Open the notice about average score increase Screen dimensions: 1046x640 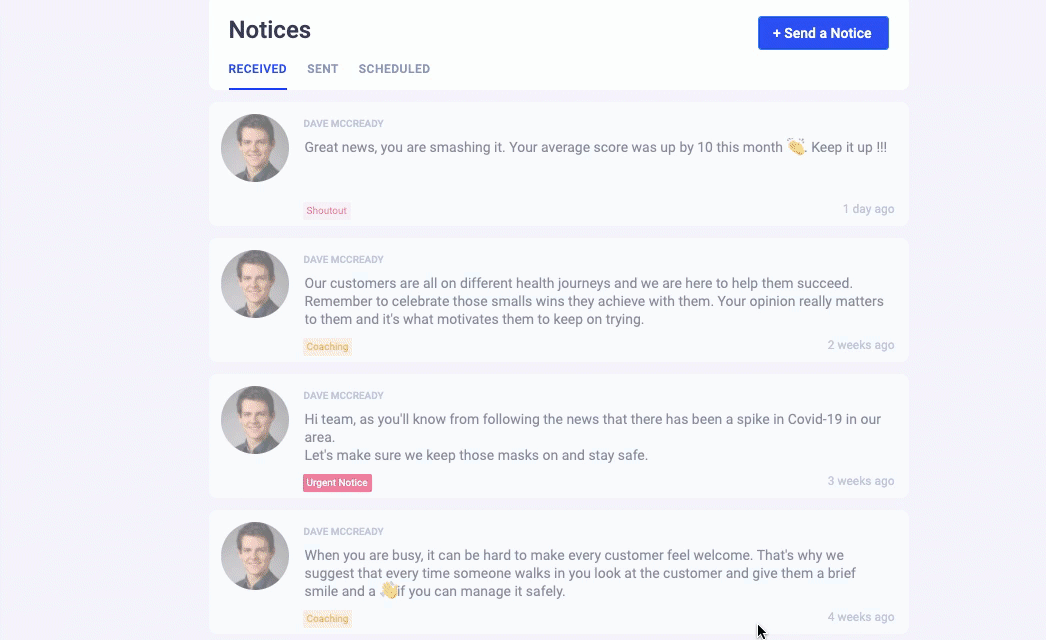coord(544,148)
